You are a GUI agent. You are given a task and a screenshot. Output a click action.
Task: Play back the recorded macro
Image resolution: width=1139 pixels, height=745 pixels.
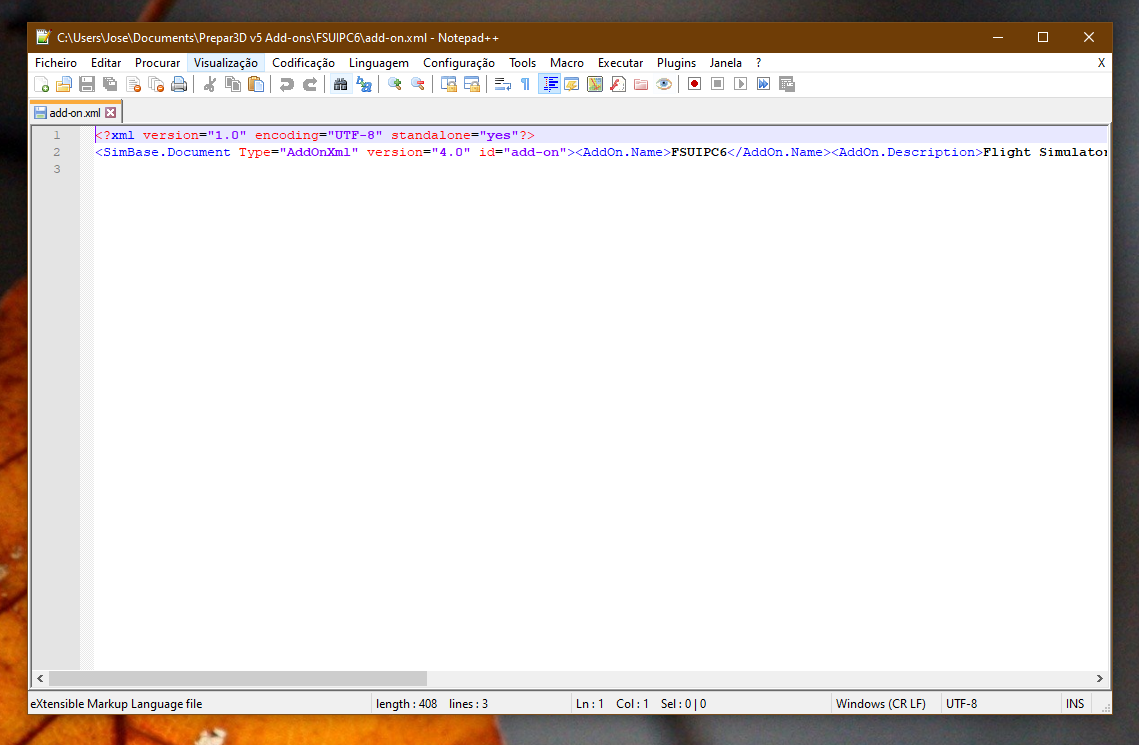(741, 84)
